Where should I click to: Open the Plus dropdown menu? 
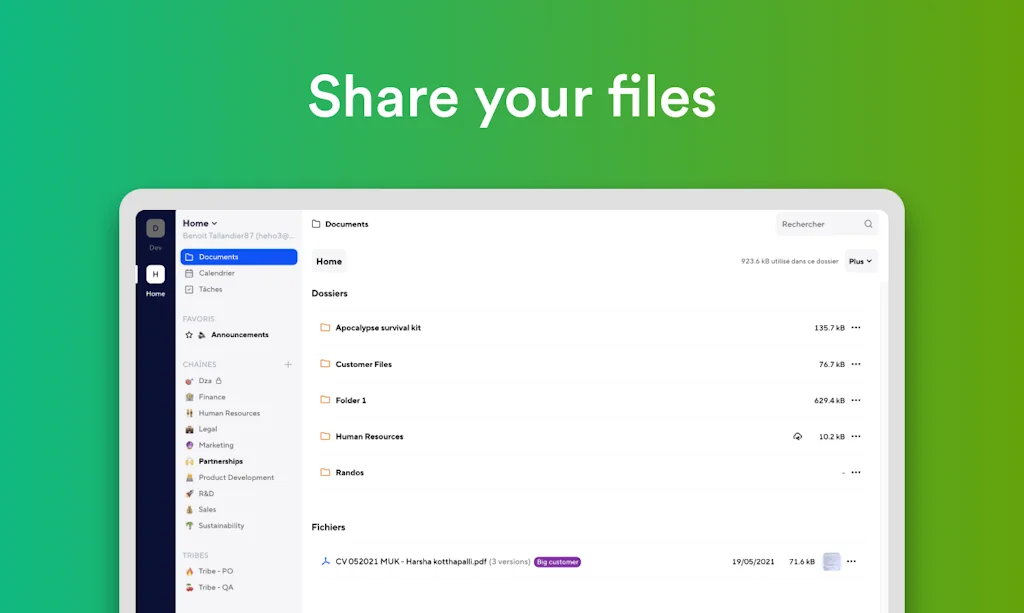pos(860,261)
